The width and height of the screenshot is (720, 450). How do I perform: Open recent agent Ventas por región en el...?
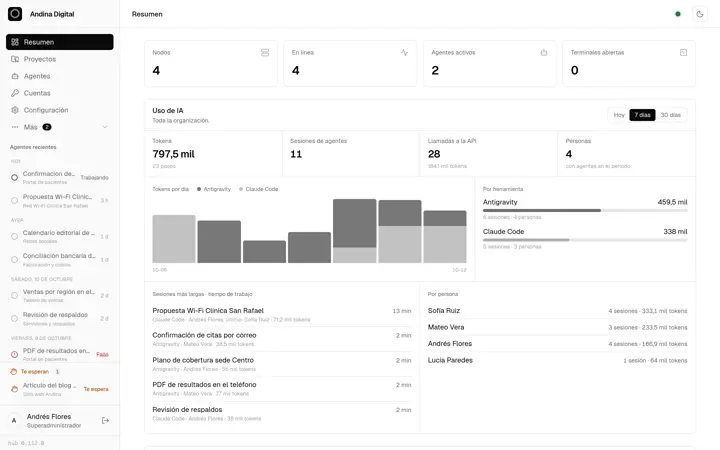(x=60, y=295)
